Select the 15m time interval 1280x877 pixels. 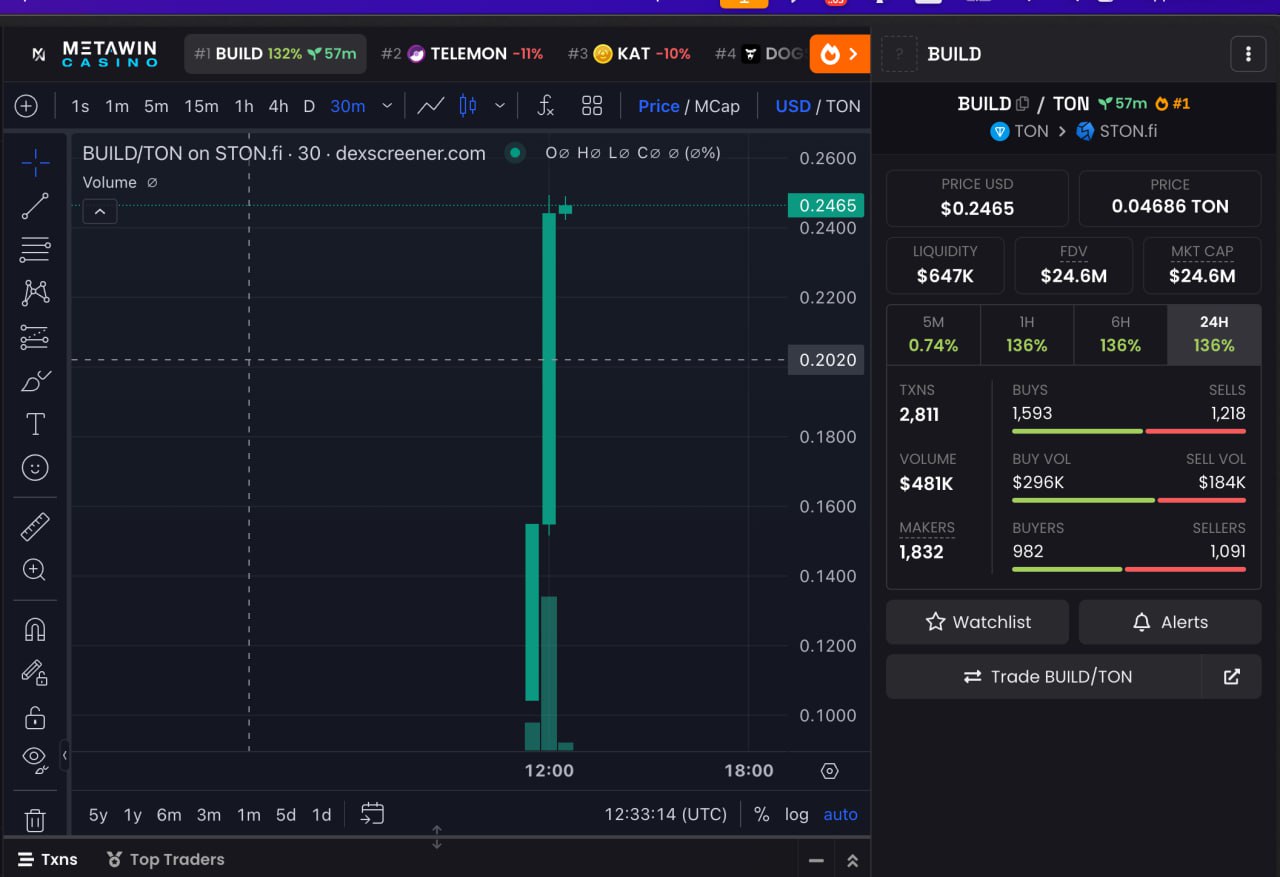201,106
